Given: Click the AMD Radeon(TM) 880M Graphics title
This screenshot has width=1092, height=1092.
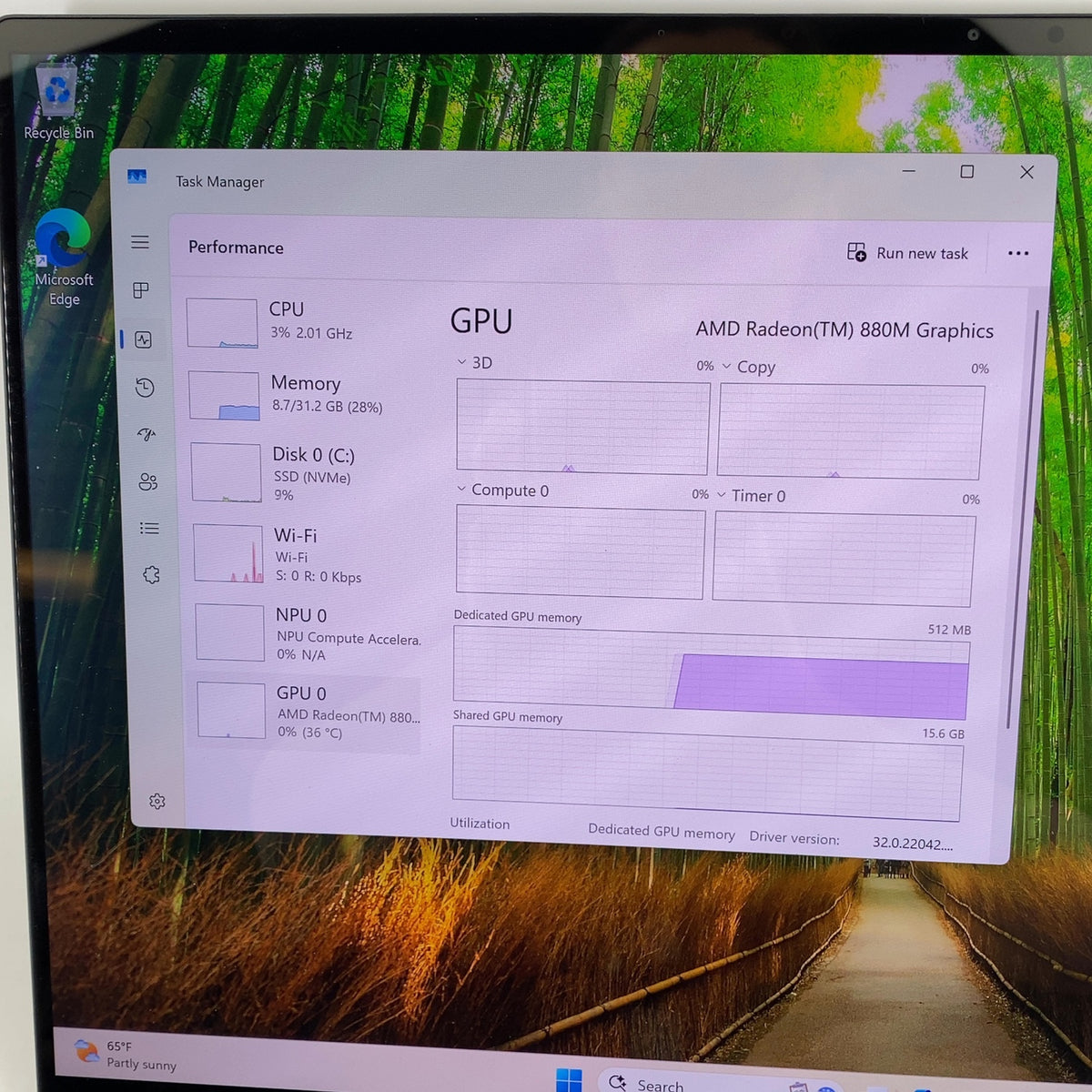Looking at the screenshot, I should point(844,329).
